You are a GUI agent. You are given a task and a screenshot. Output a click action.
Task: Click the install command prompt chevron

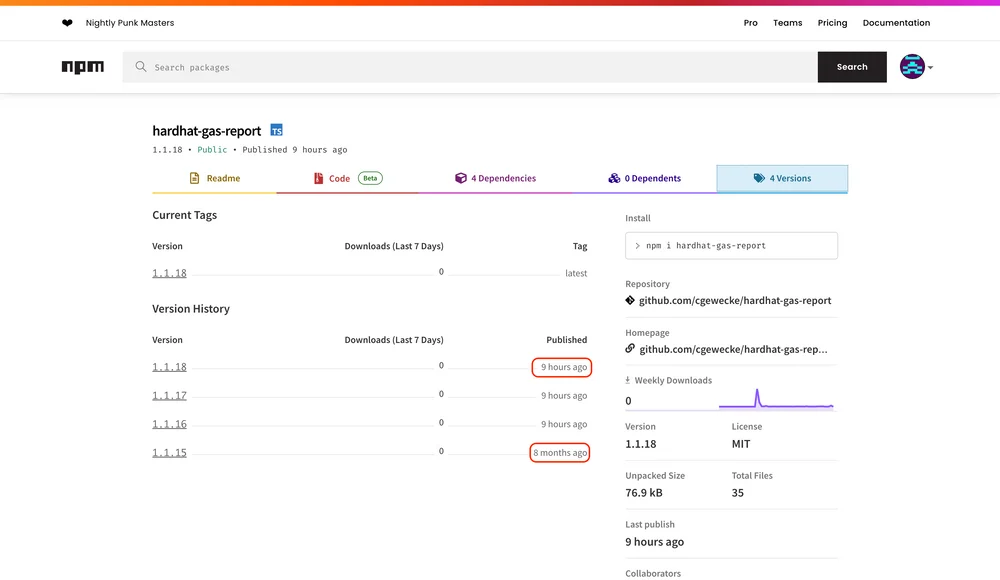pyautogui.click(x=637, y=246)
